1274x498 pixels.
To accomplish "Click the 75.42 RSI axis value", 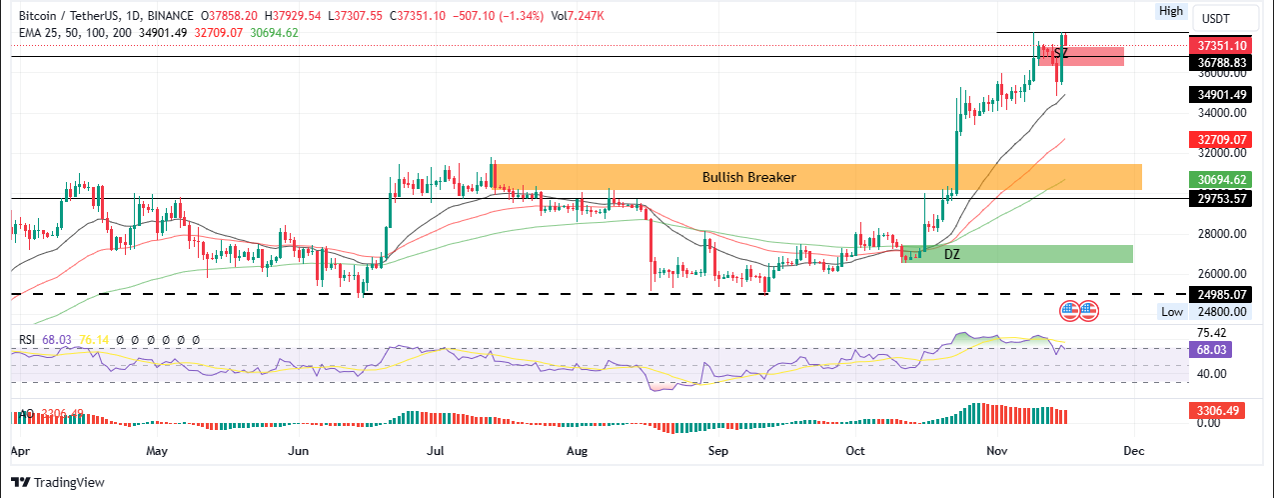I will [x=1213, y=333].
